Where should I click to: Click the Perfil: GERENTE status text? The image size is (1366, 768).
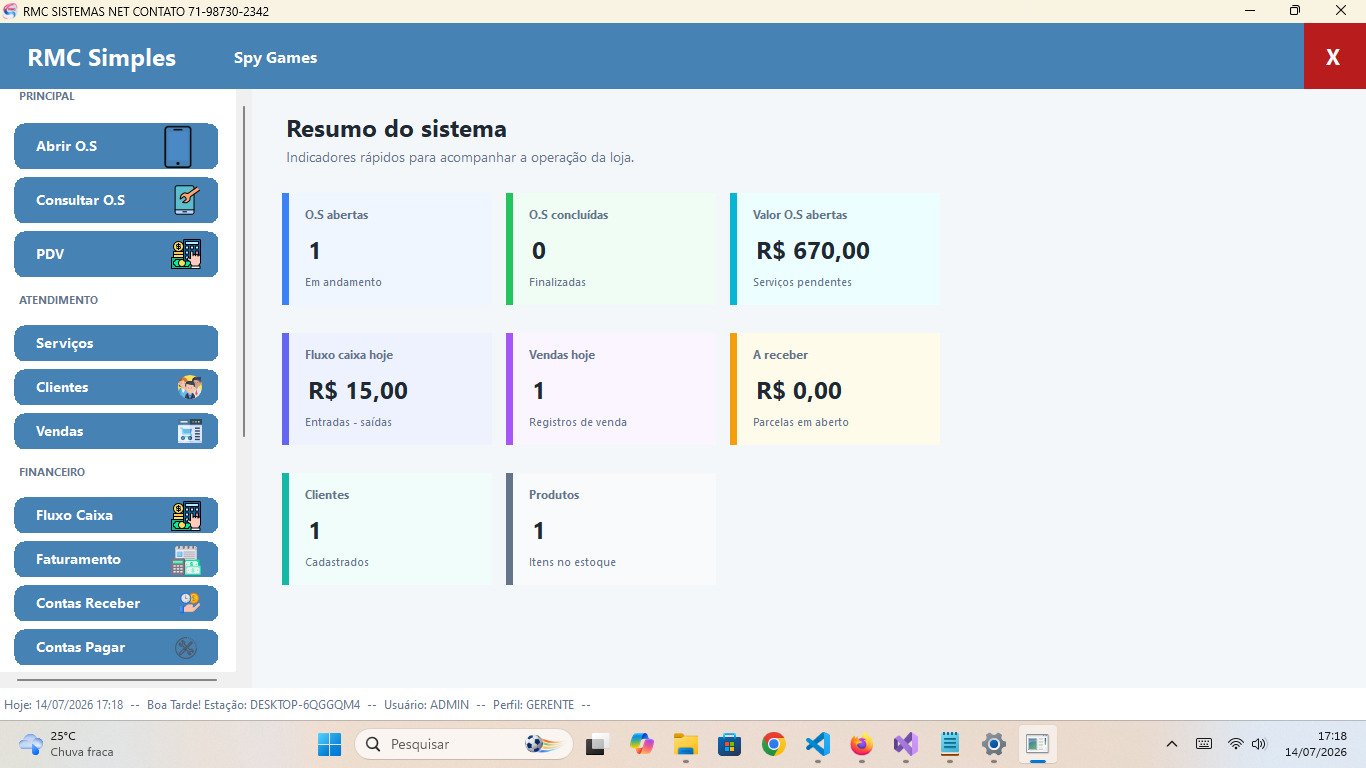click(x=531, y=705)
